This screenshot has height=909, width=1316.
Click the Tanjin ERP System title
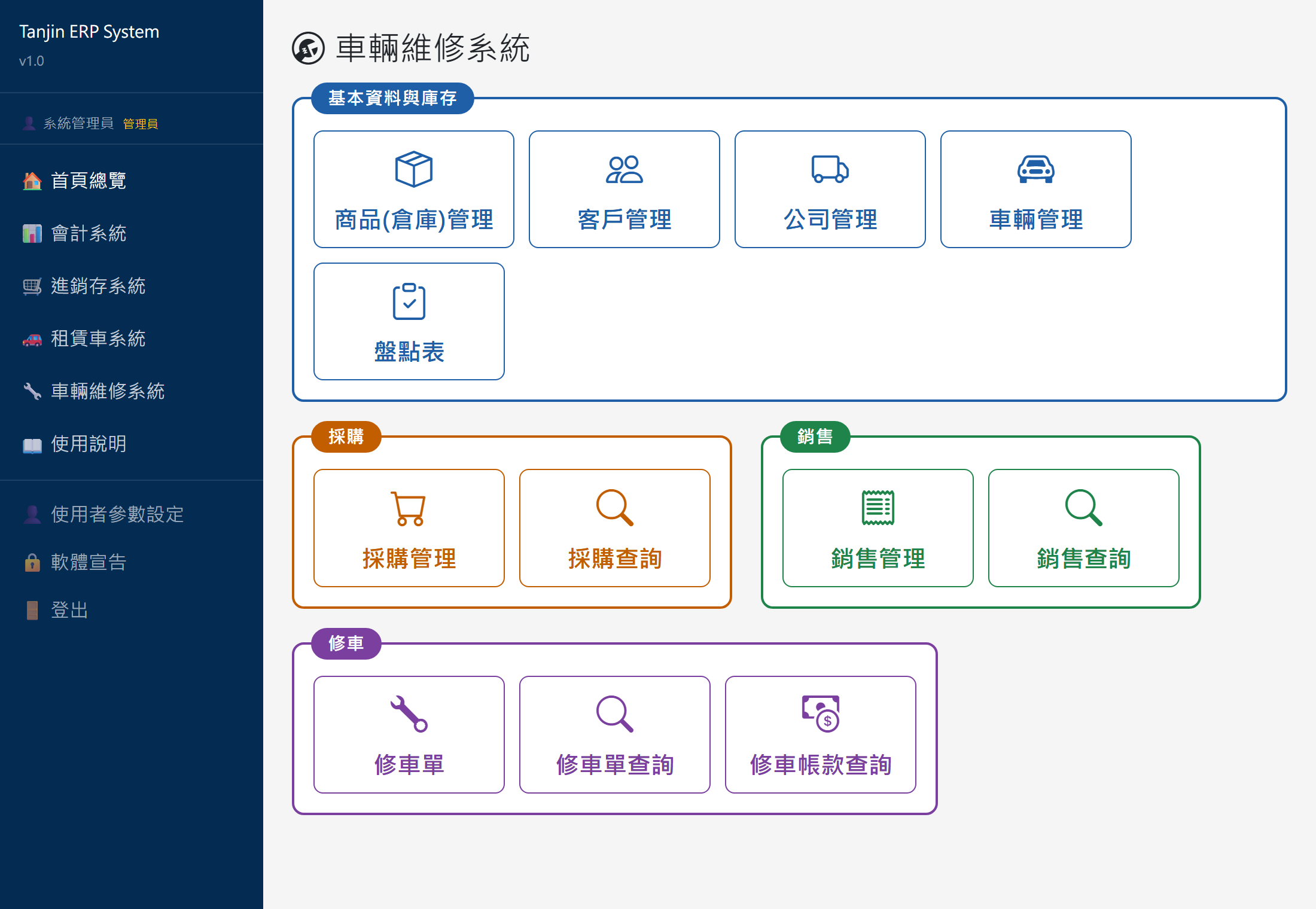89,32
